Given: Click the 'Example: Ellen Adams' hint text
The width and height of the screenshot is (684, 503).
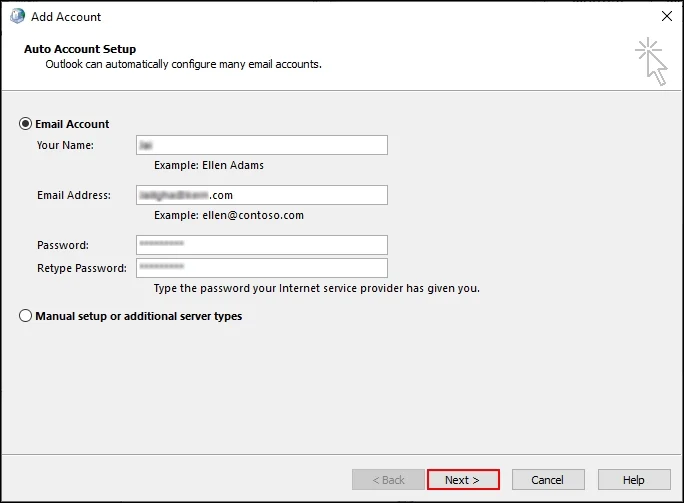Looking at the screenshot, I should 209,165.
